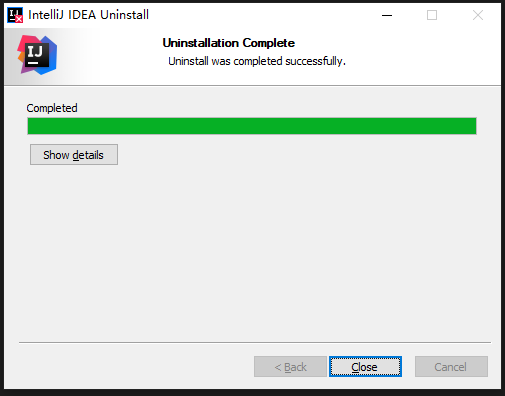Click the Completed status label
This screenshot has height=396, width=505.
tap(52, 108)
